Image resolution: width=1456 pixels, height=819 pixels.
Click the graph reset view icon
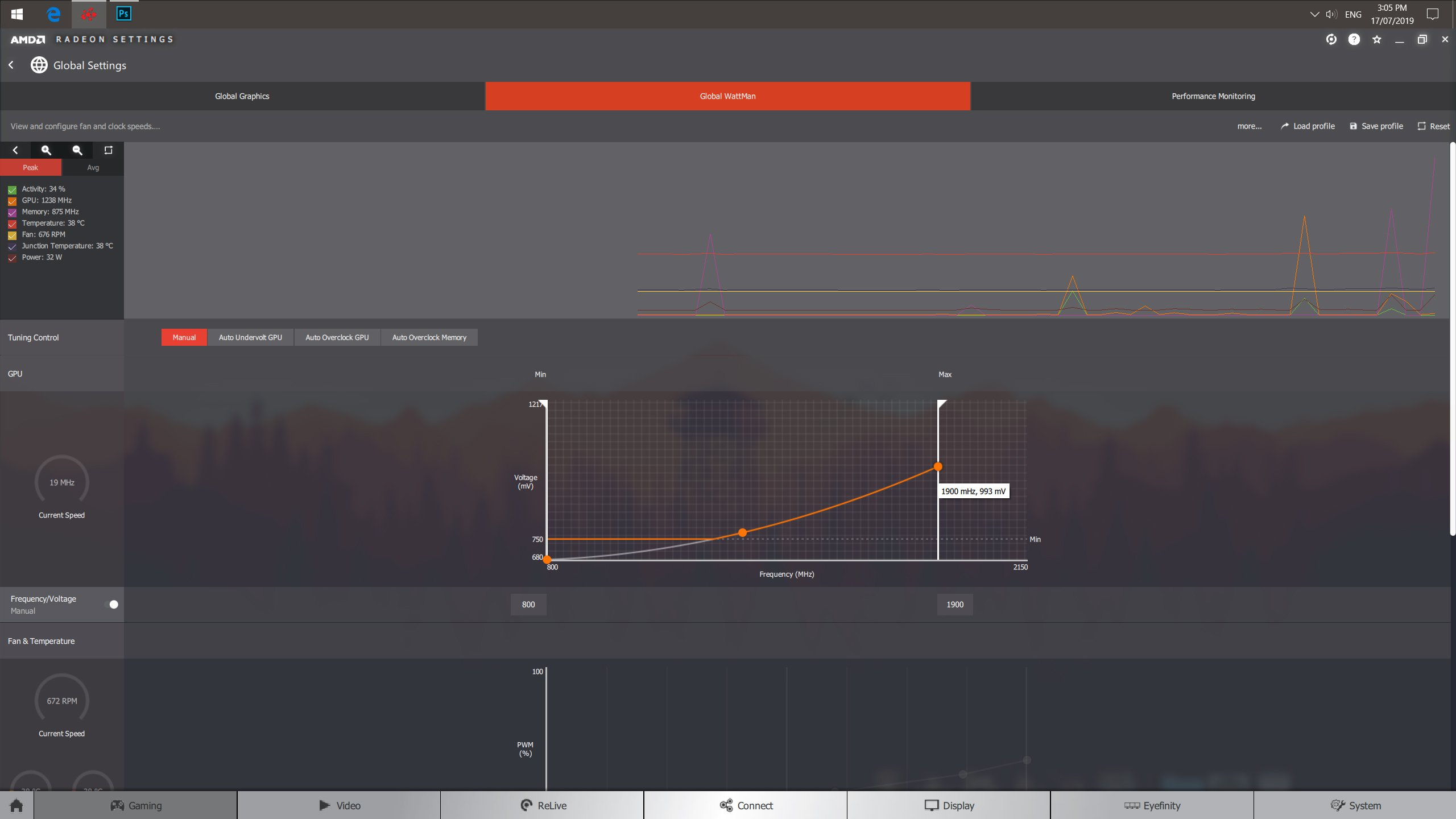[x=108, y=150]
